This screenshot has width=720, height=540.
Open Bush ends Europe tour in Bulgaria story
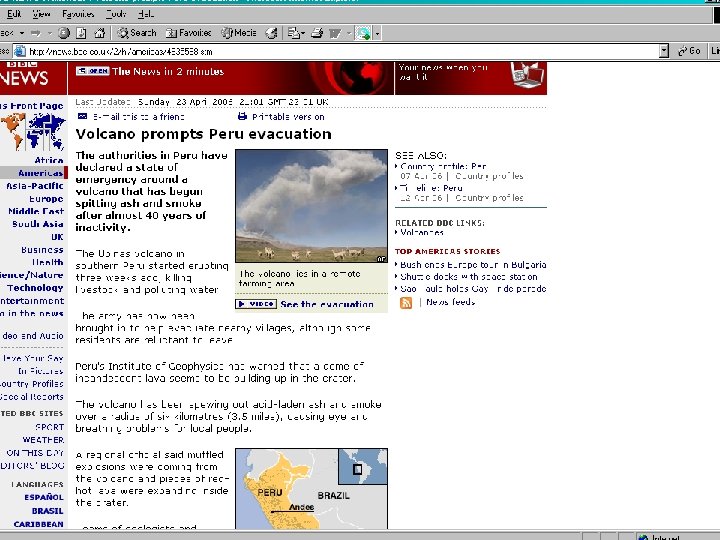point(473,265)
